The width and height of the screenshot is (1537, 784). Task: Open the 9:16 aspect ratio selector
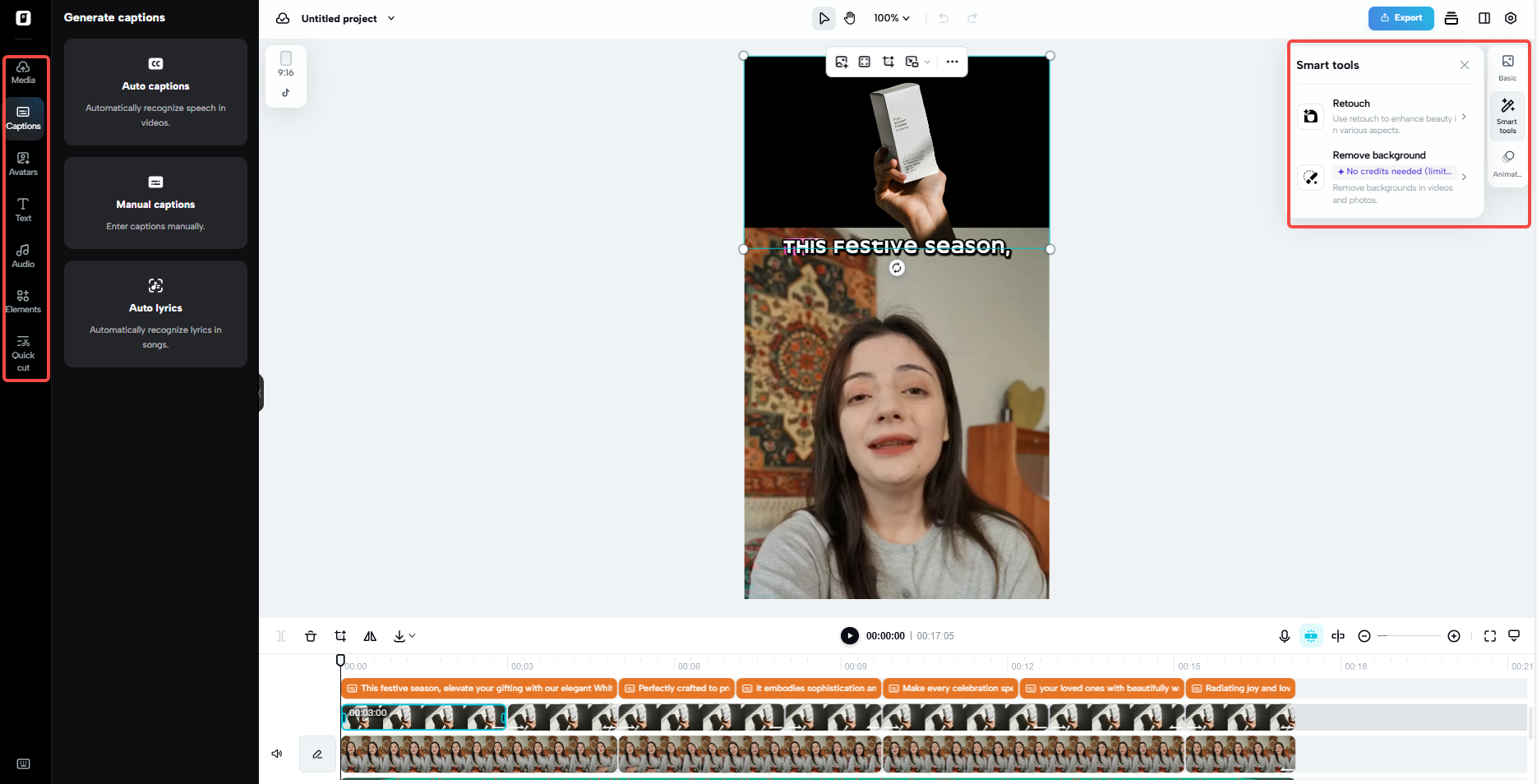(286, 64)
